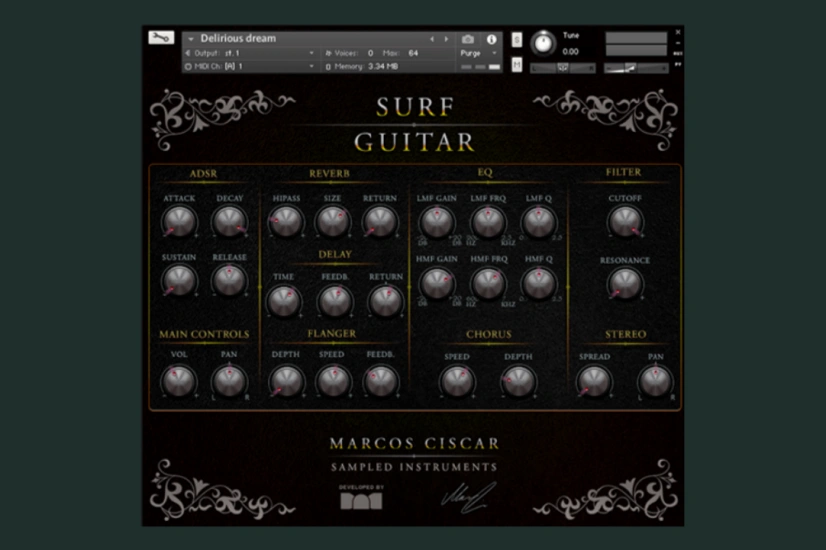Click the FLANGER section heading

pyautogui.click(x=332, y=334)
